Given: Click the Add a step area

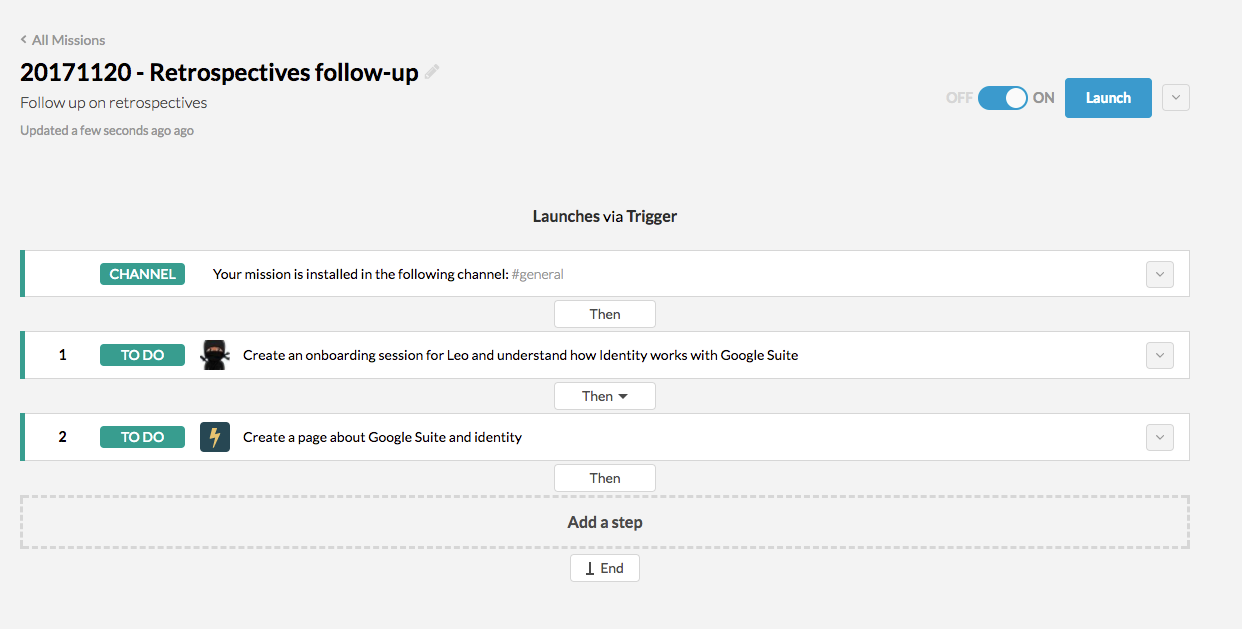Looking at the screenshot, I should coord(605,522).
